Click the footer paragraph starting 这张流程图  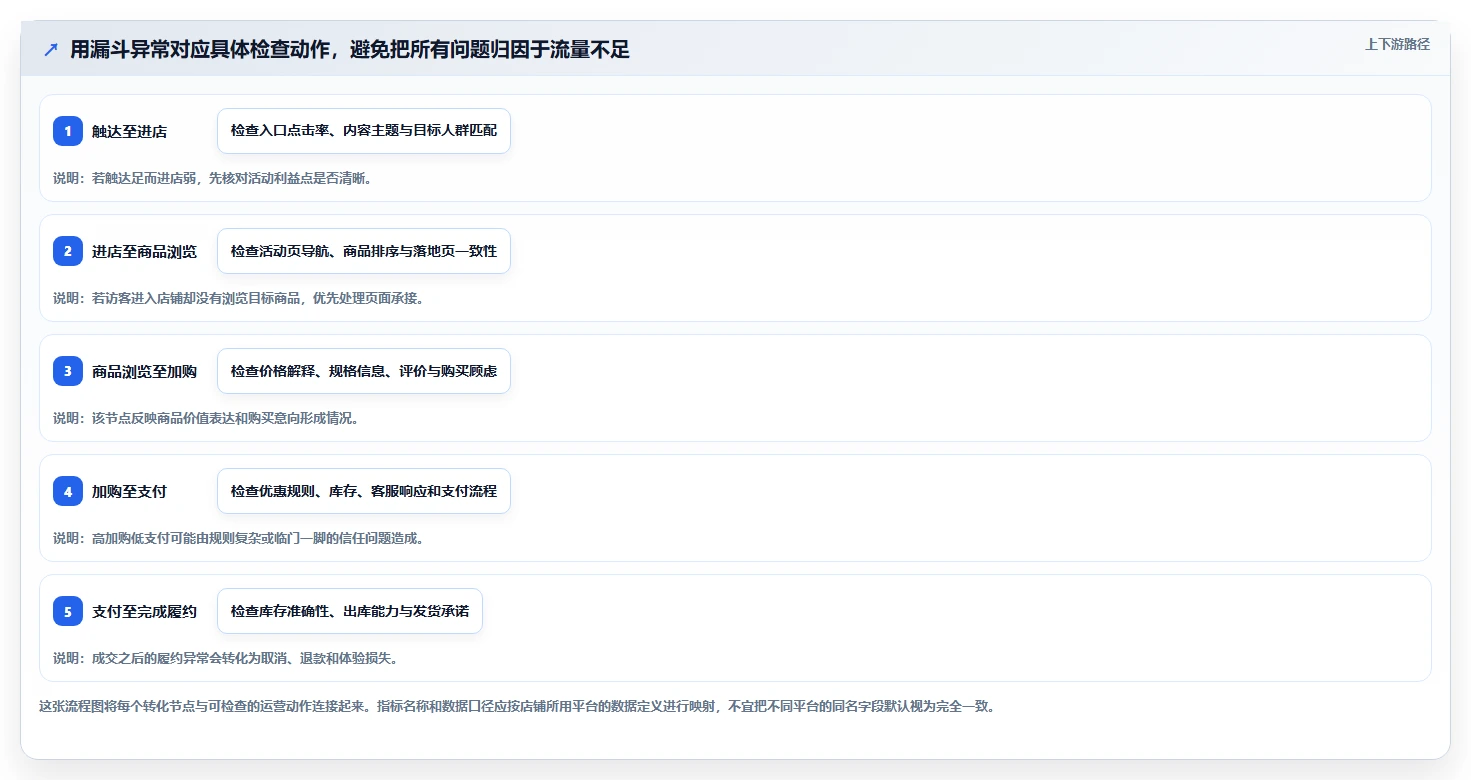tap(517, 706)
